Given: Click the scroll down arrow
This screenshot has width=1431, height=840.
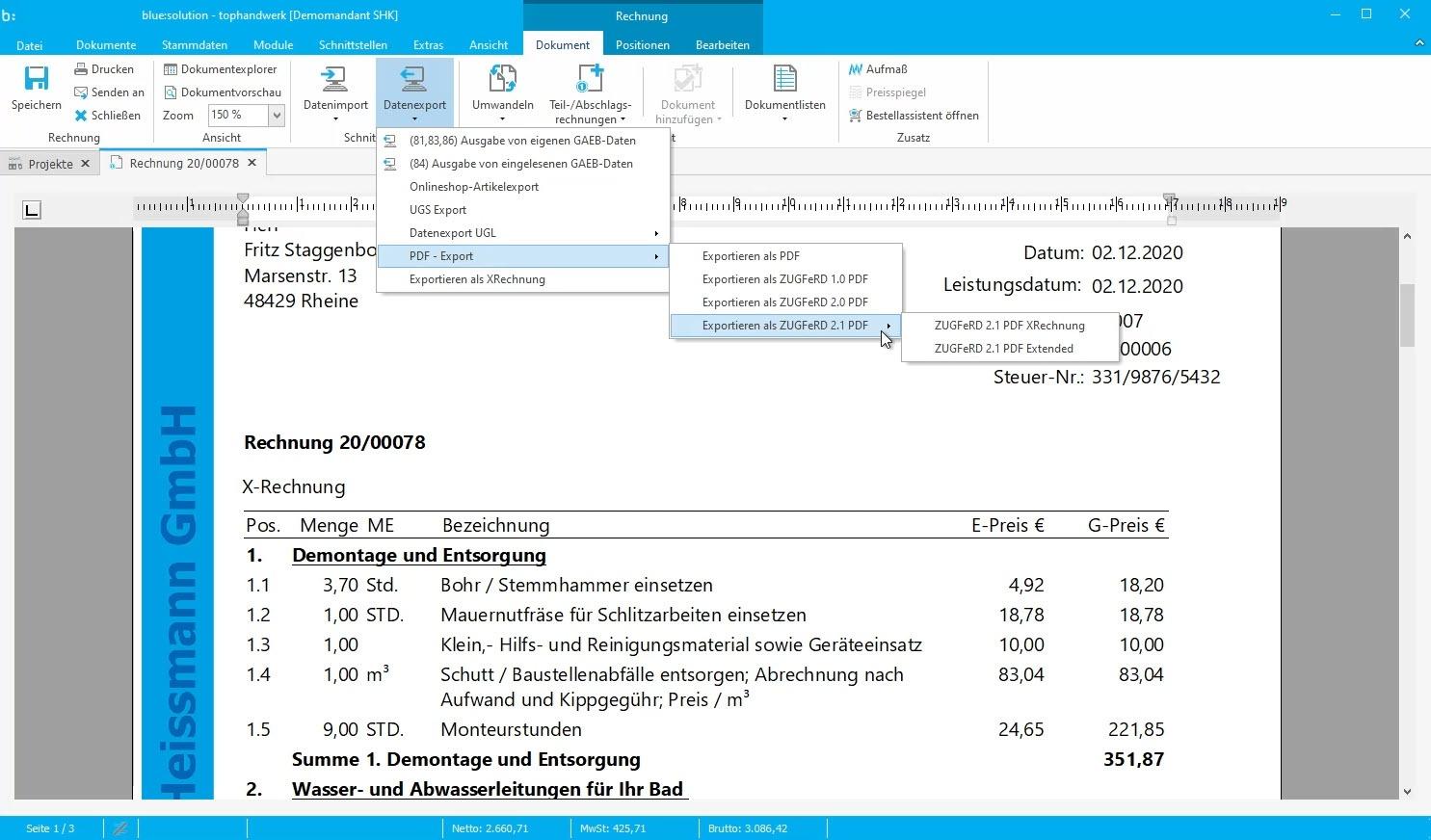Looking at the screenshot, I should coord(1407,792).
